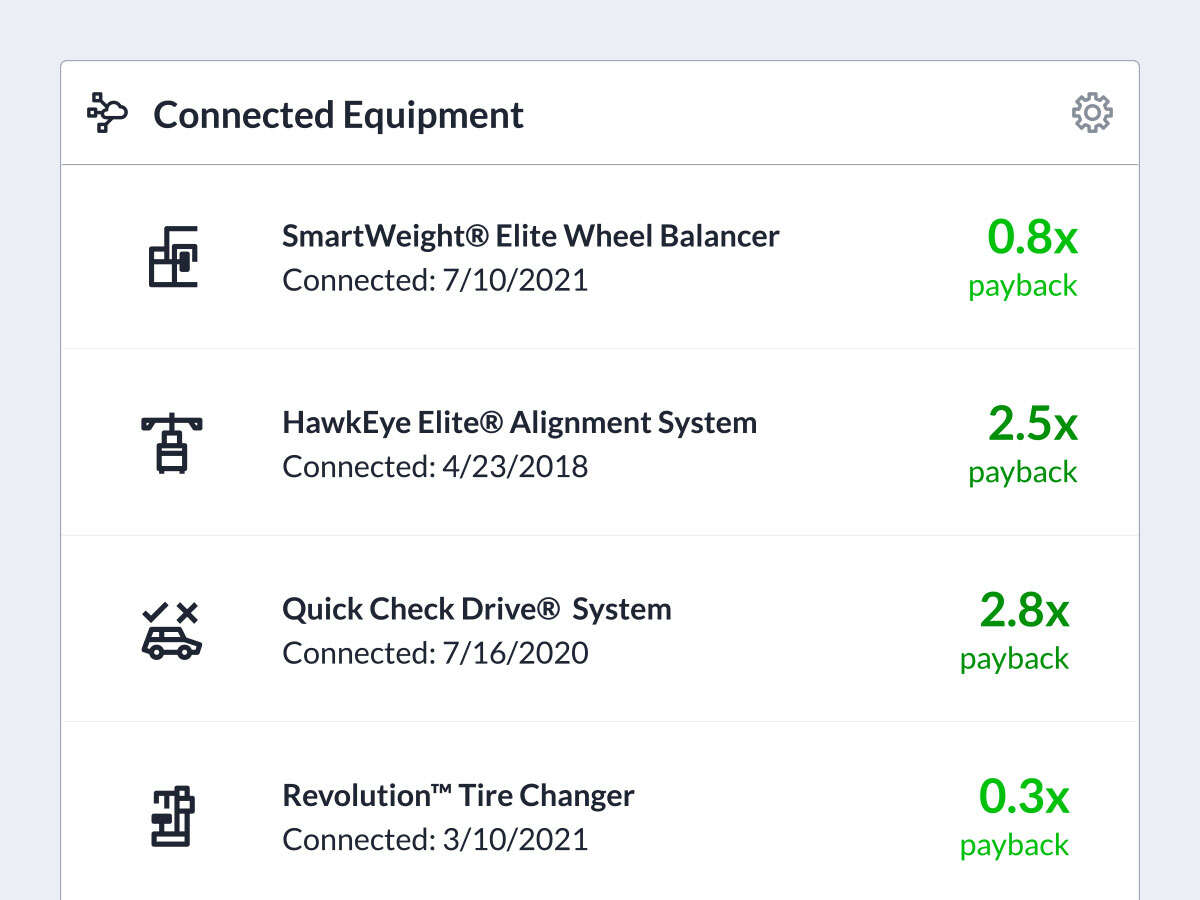Click the Connected: 7/10/2021 date text
Screen dimensions: 1200x900
[435, 280]
